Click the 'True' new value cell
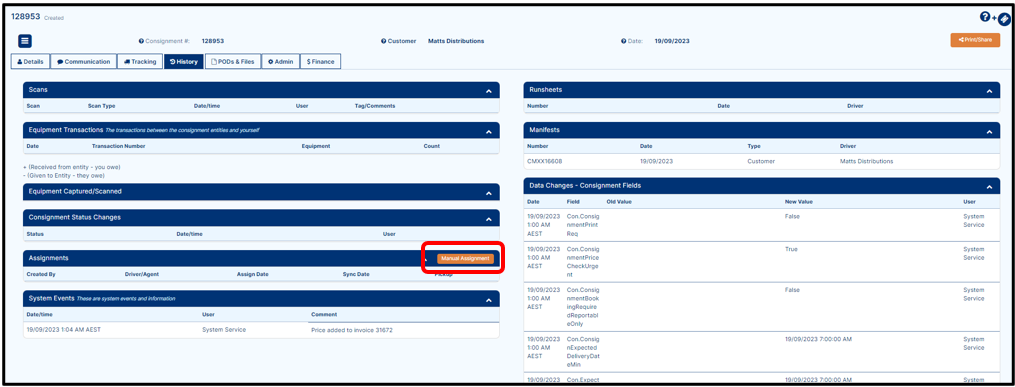 (x=790, y=249)
